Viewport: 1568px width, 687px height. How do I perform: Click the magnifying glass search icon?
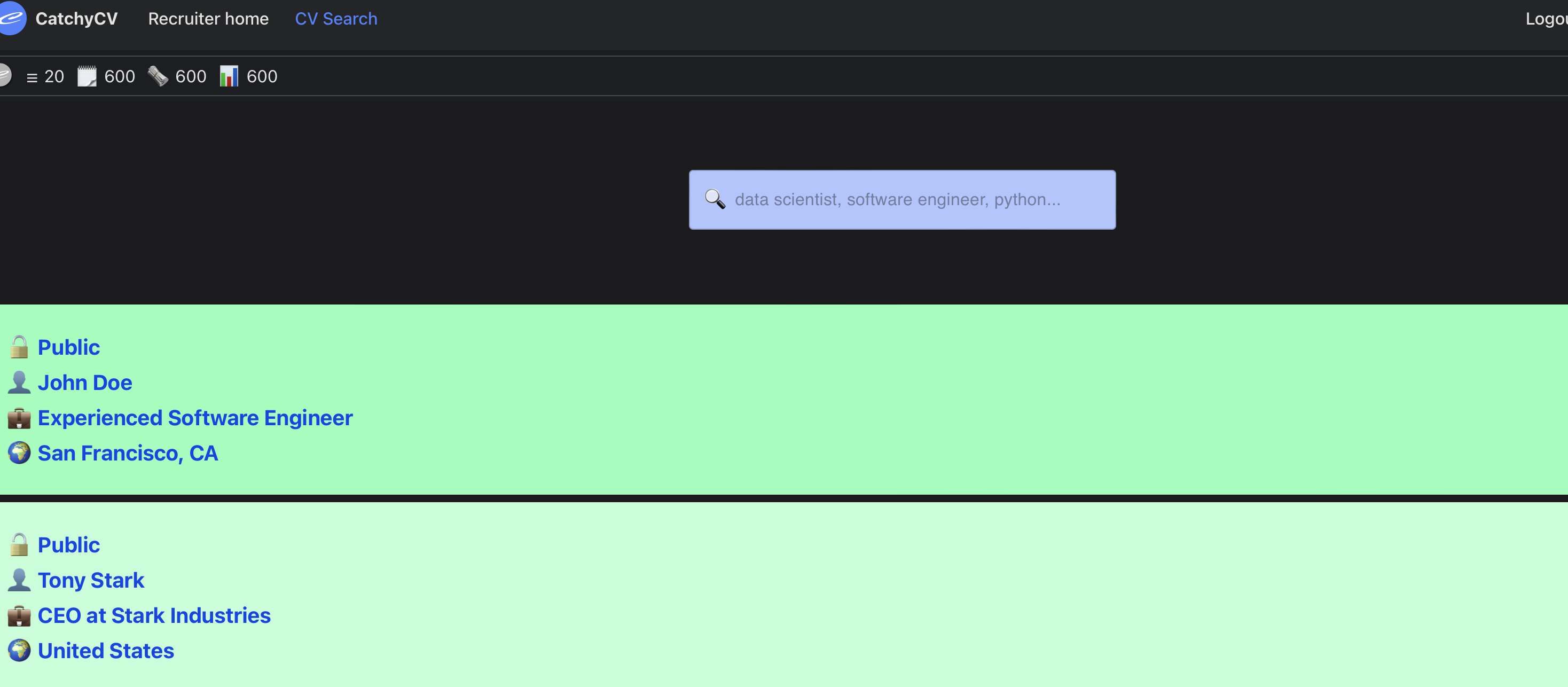click(715, 199)
